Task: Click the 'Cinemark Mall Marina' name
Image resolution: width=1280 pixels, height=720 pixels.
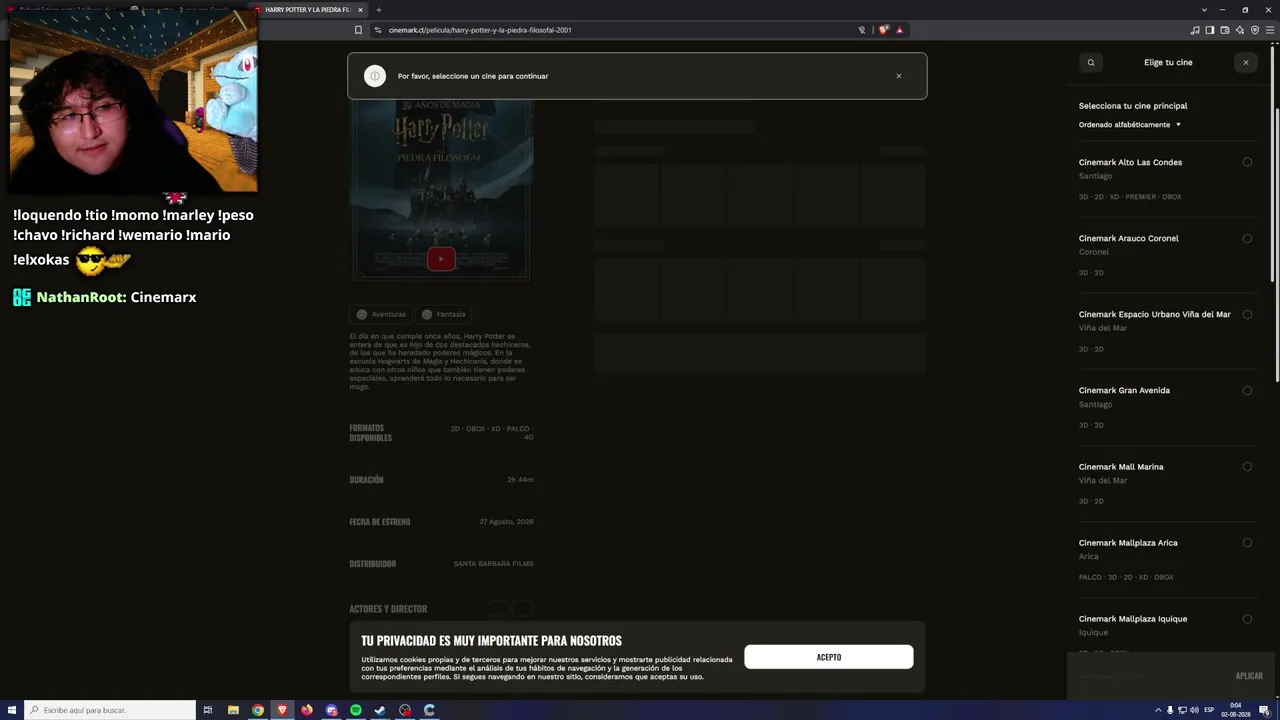Action: [1121, 467]
